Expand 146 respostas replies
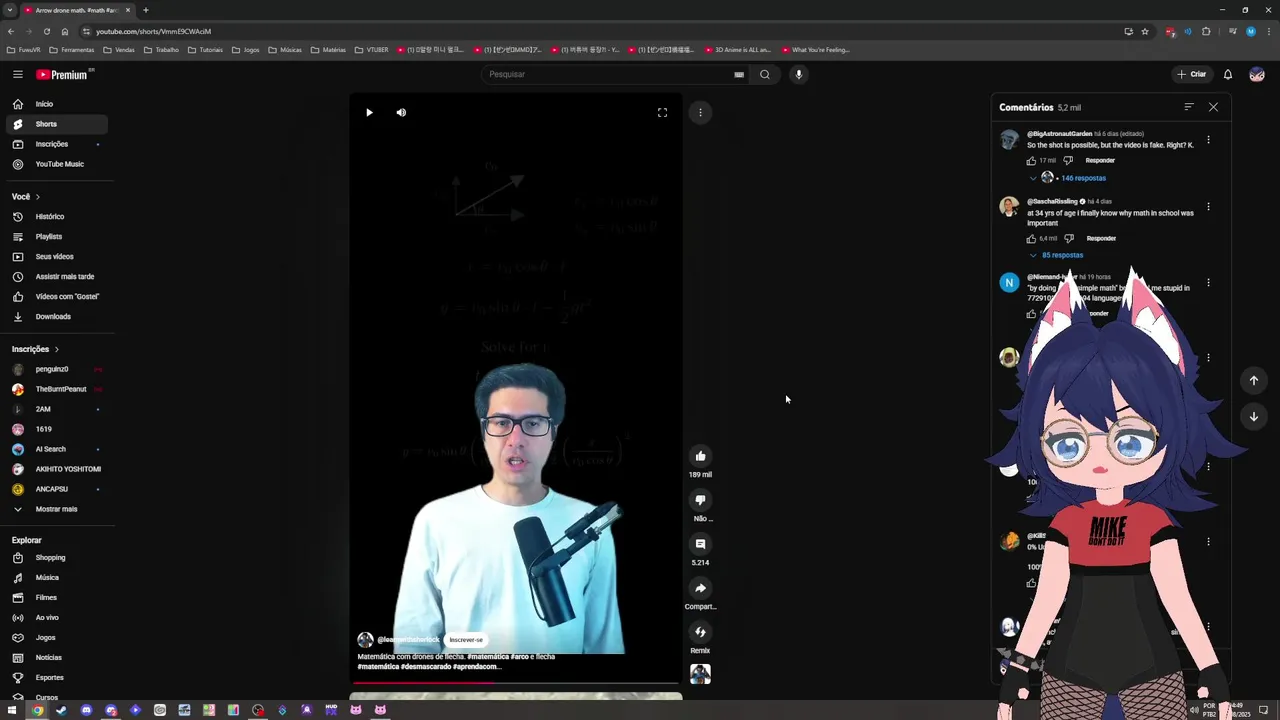Screen dimensions: 1280x720 pos(1083,178)
